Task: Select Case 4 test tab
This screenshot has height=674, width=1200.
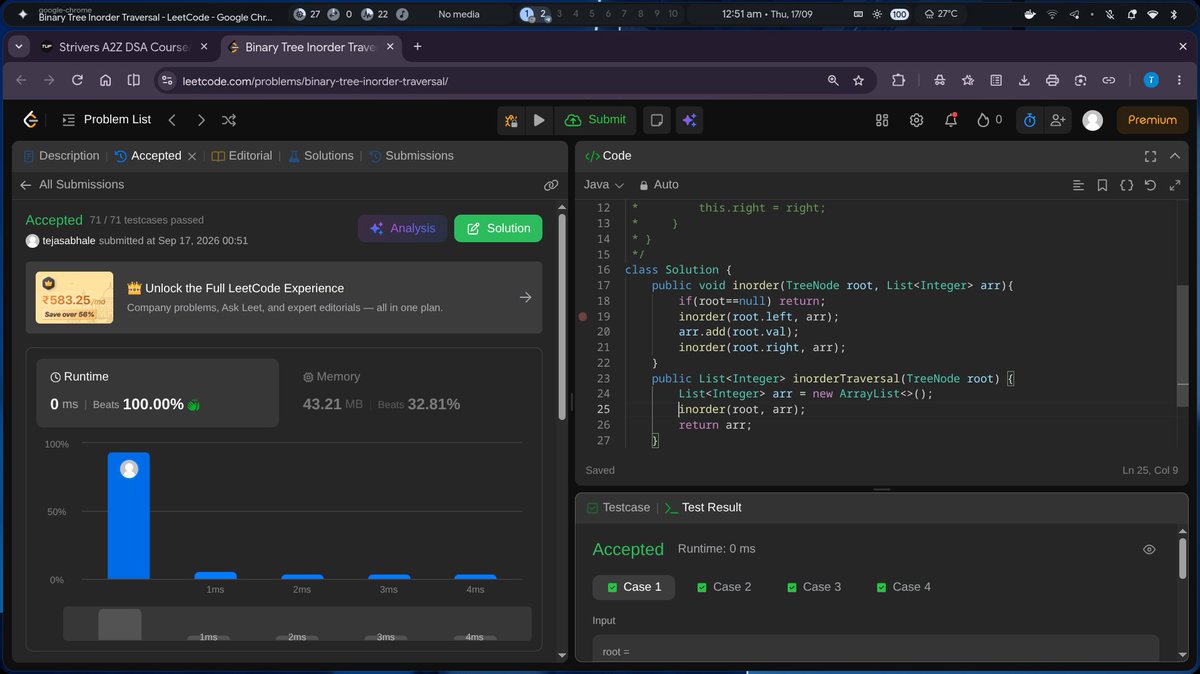Action: pyautogui.click(x=903, y=587)
